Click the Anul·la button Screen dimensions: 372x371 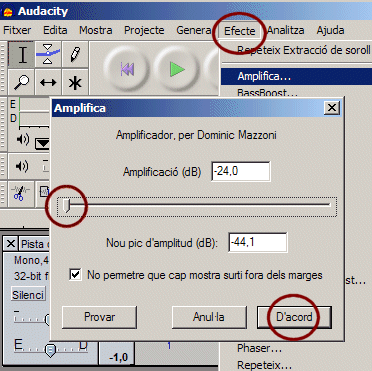(209, 317)
